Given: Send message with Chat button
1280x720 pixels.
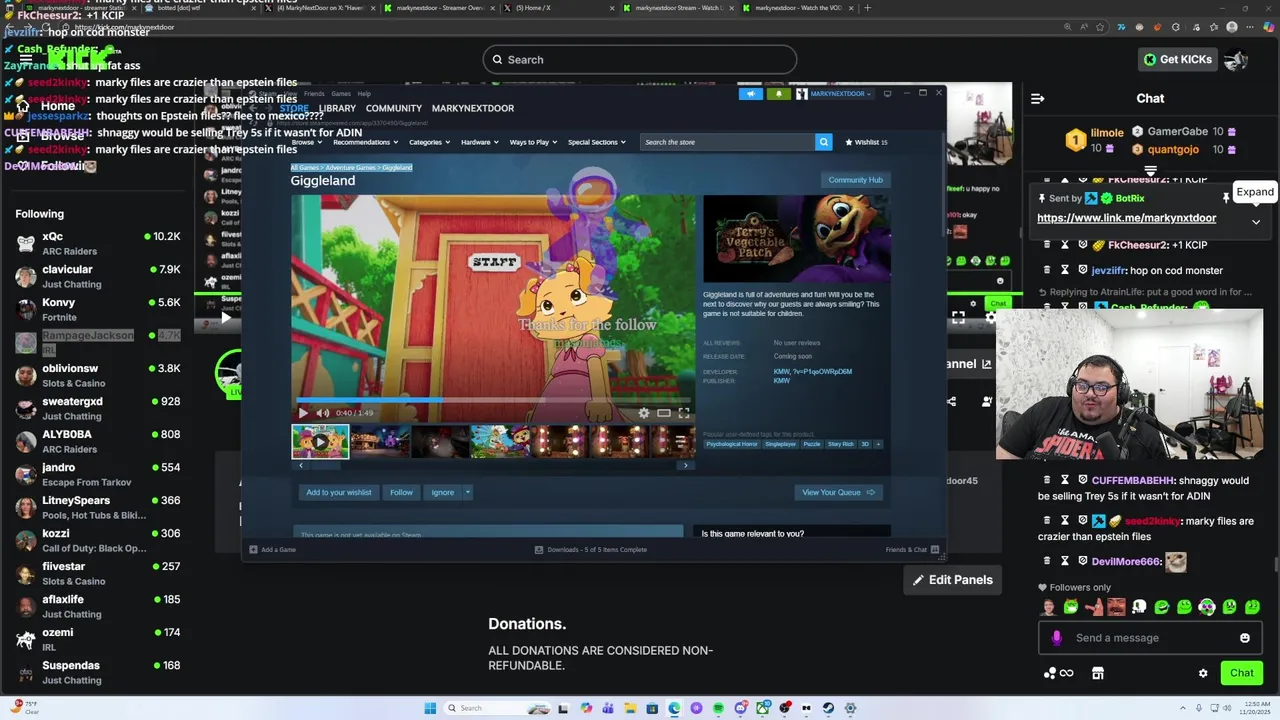Looking at the screenshot, I should tap(1241, 673).
